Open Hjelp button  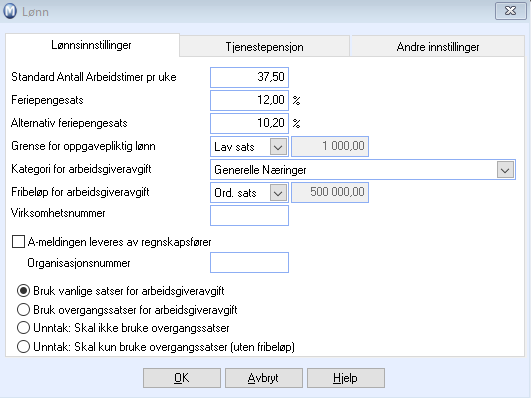tap(346, 378)
